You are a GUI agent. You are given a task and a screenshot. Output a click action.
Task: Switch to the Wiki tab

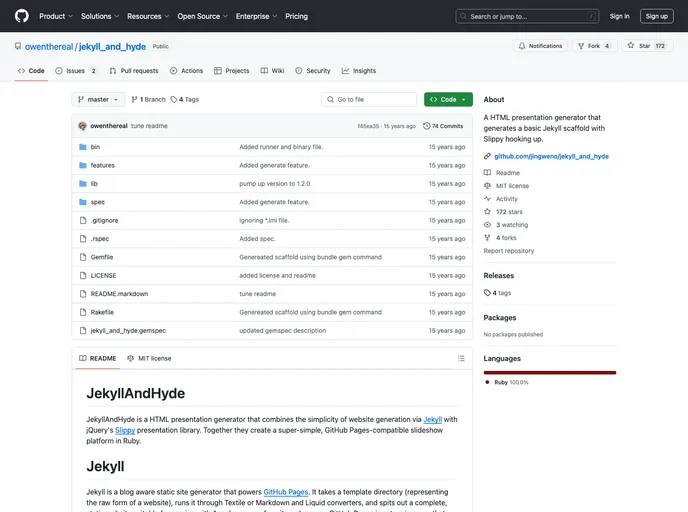pos(272,71)
